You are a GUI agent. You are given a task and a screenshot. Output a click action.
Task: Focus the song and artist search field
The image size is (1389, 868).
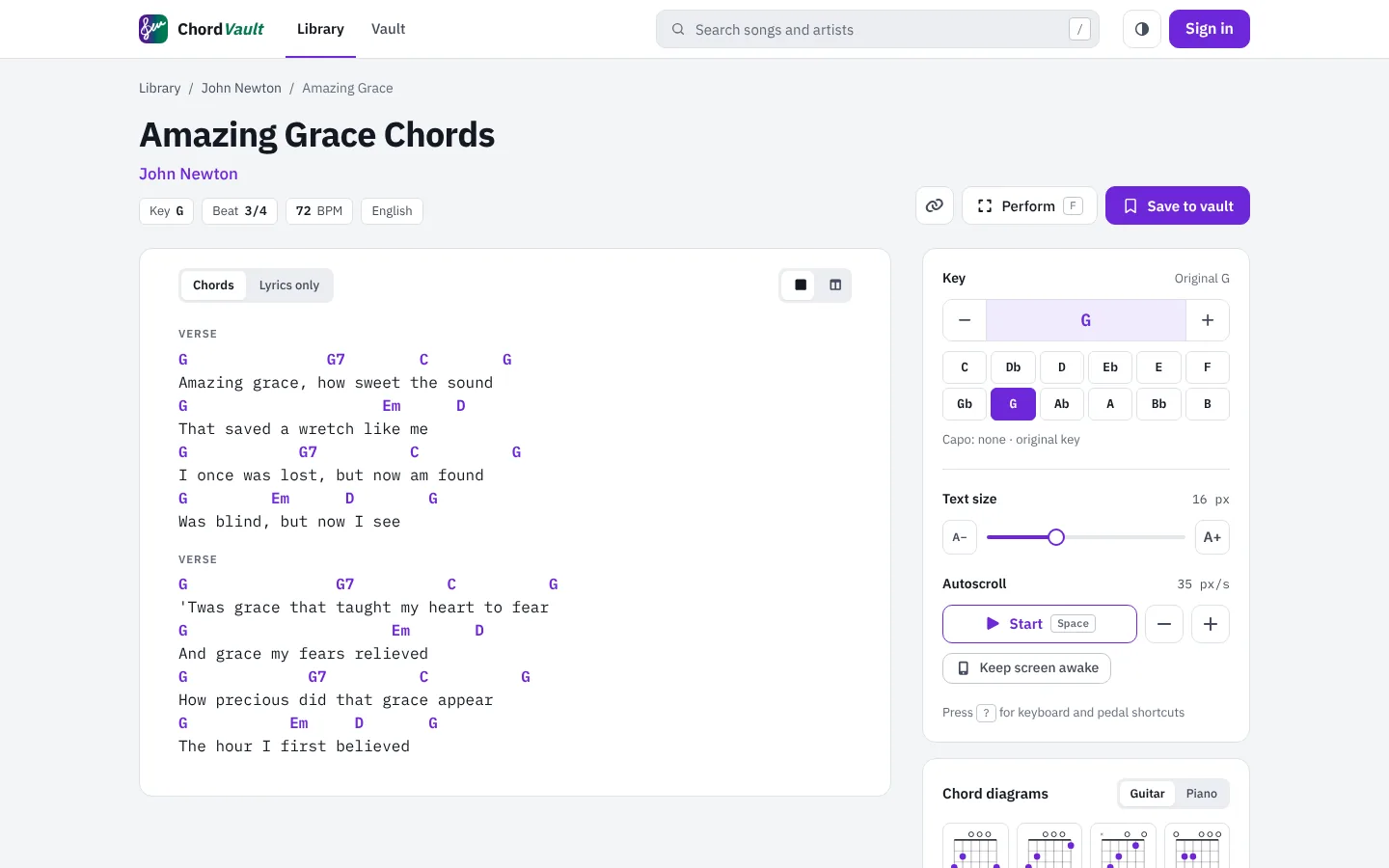tap(878, 29)
